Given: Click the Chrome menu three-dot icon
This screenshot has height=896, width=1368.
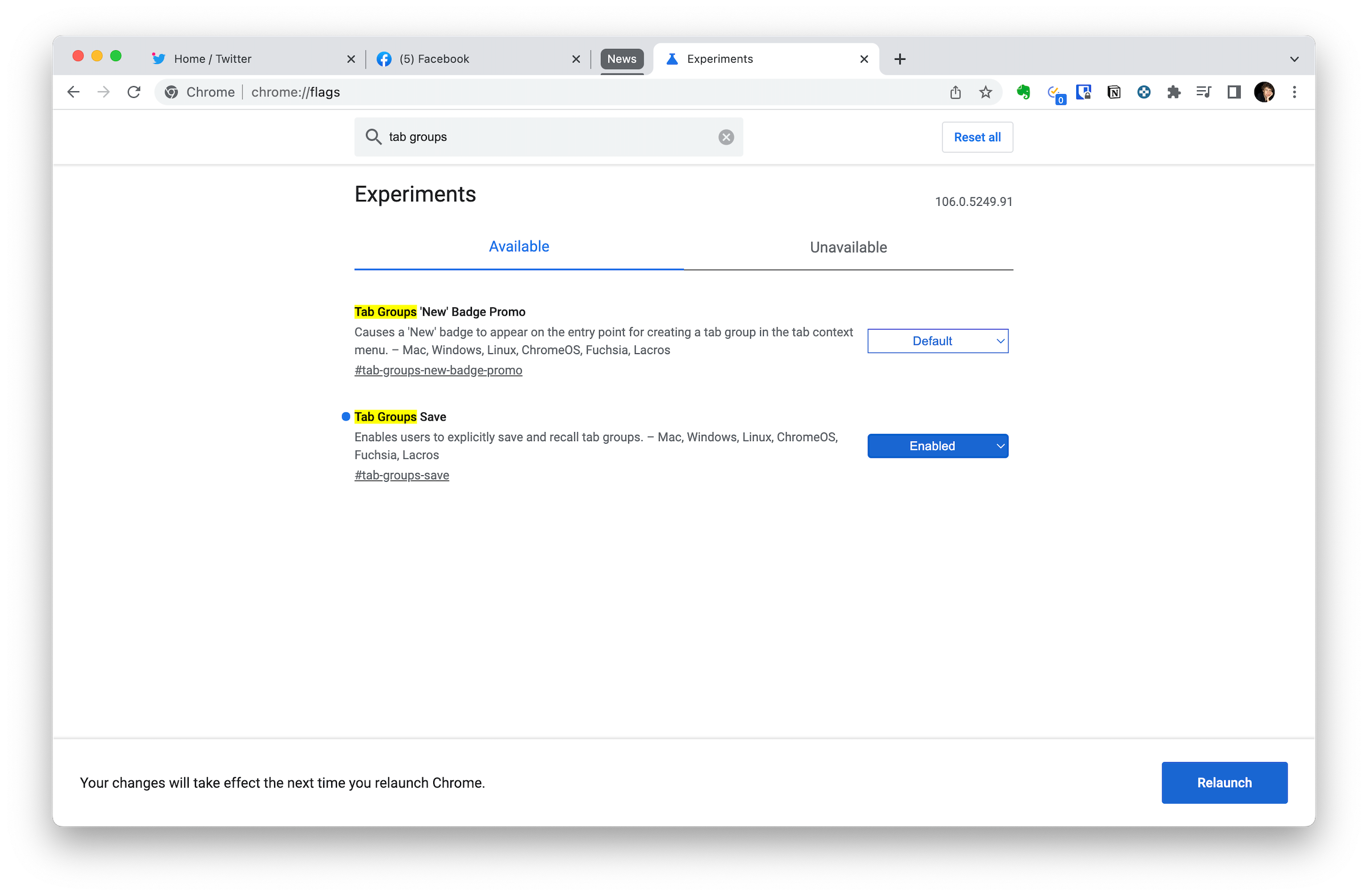Looking at the screenshot, I should coord(1294,92).
